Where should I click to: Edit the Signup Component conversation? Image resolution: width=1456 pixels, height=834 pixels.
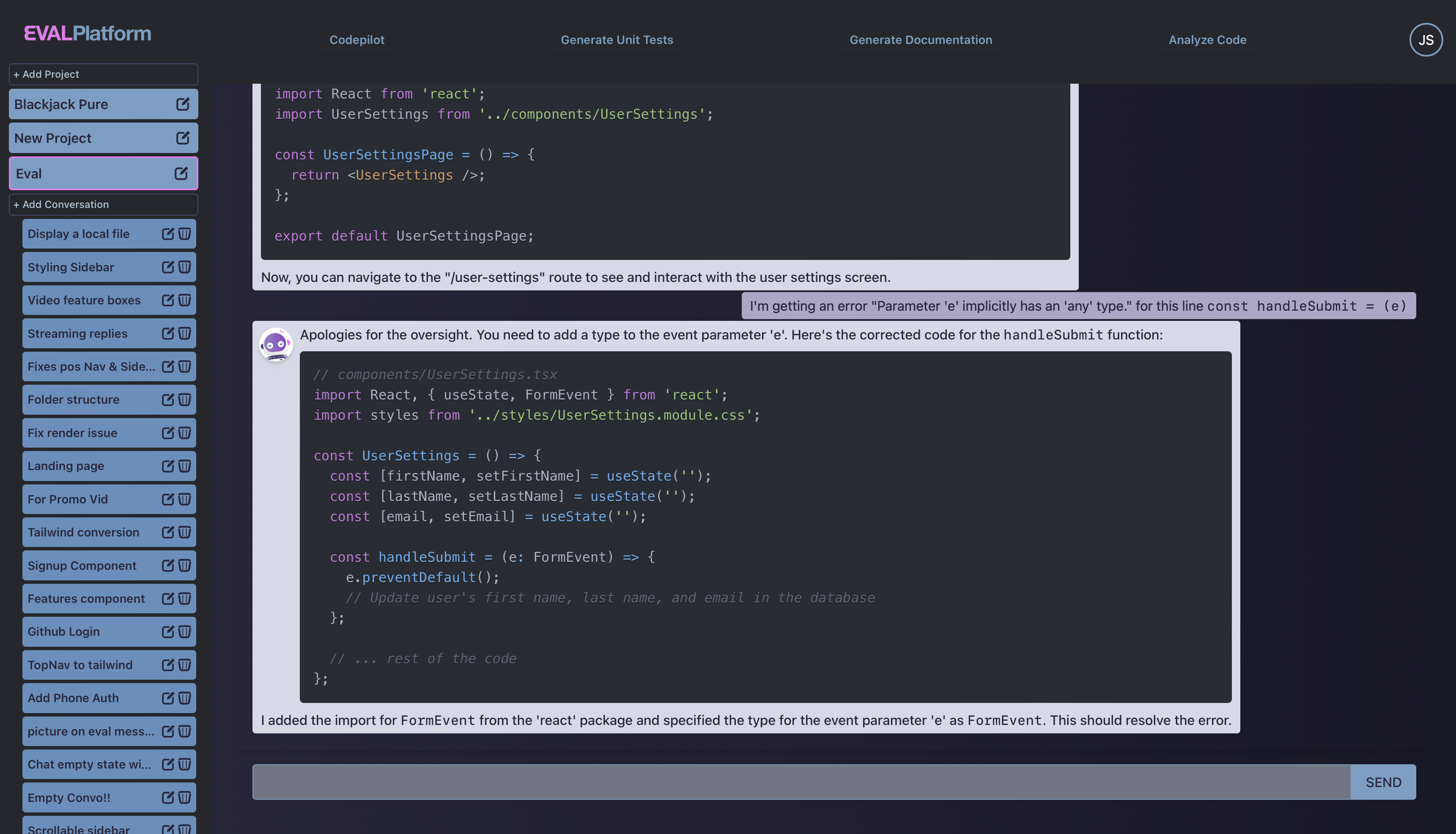tap(168, 565)
